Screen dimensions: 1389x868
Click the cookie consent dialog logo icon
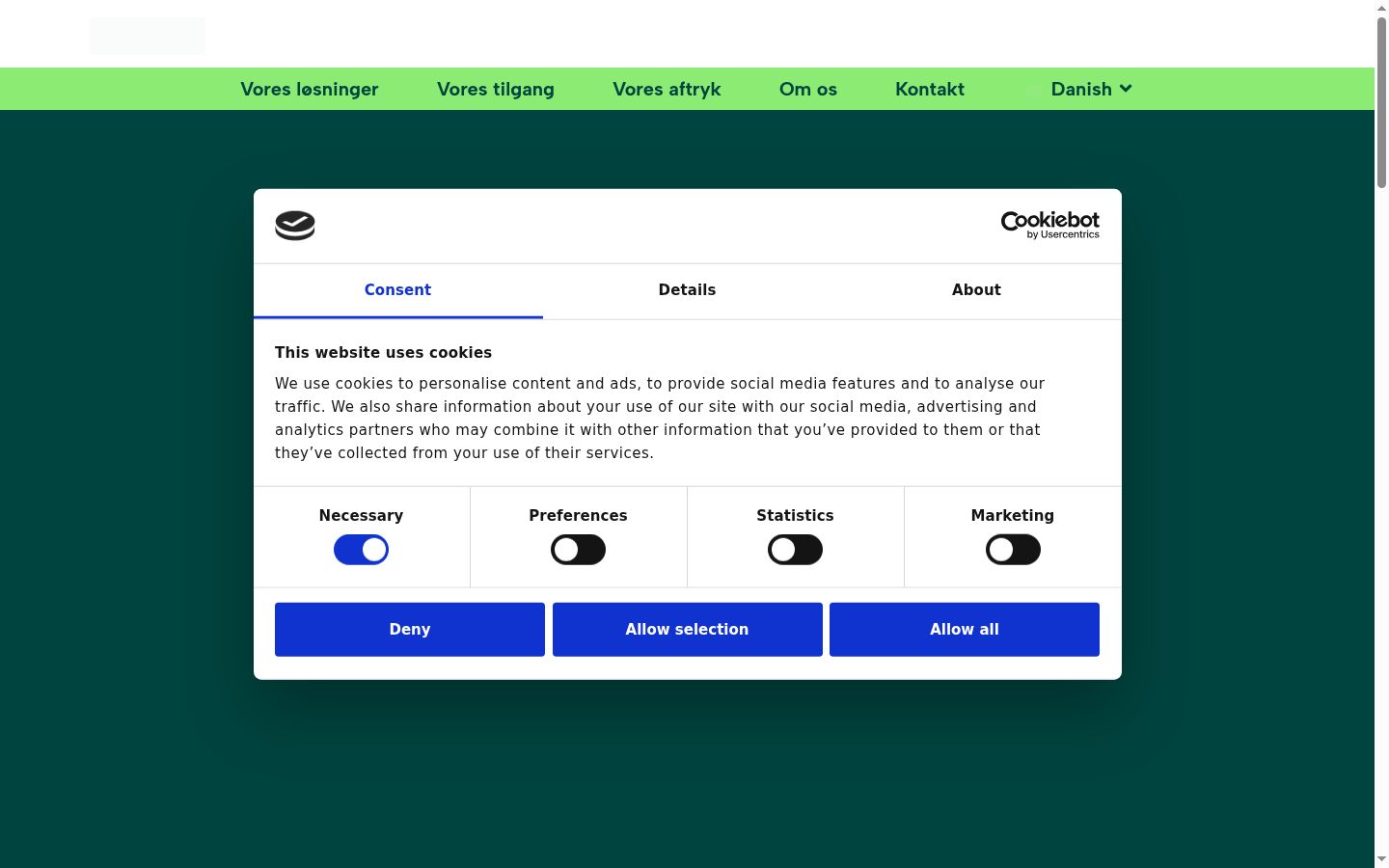click(295, 226)
